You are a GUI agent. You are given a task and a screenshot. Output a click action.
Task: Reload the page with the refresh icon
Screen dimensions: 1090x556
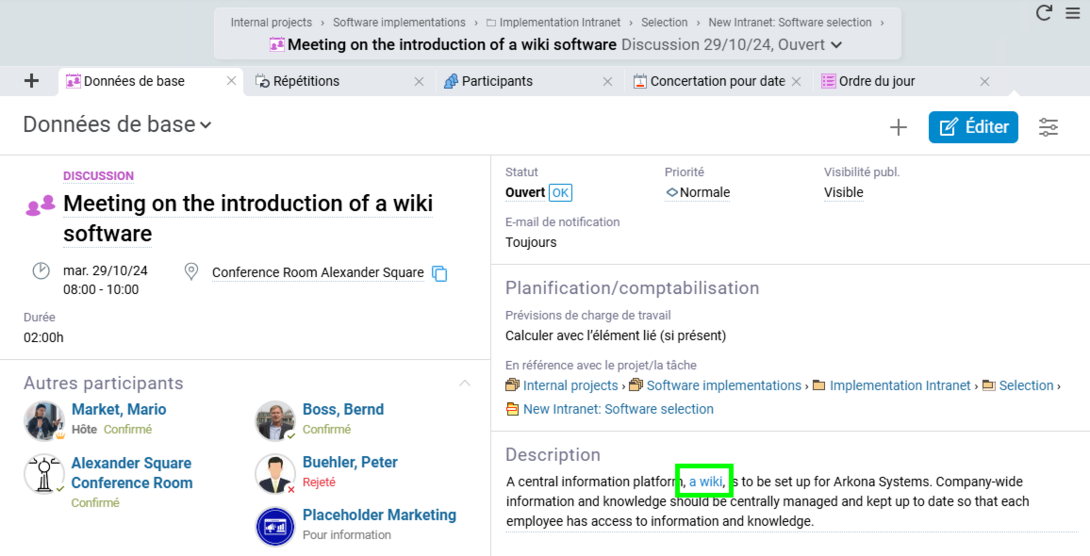pyautogui.click(x=1043, y=13)
